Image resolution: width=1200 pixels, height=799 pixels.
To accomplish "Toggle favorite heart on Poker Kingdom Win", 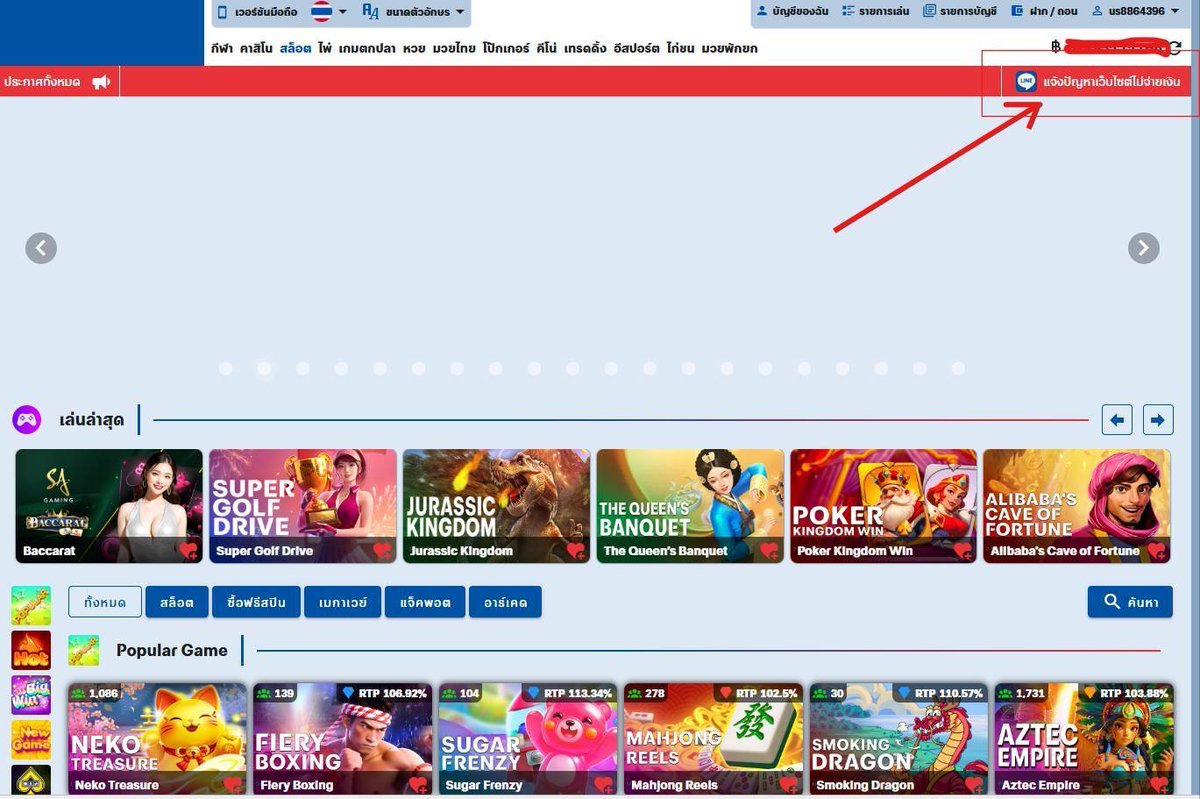I will (963, 551).
